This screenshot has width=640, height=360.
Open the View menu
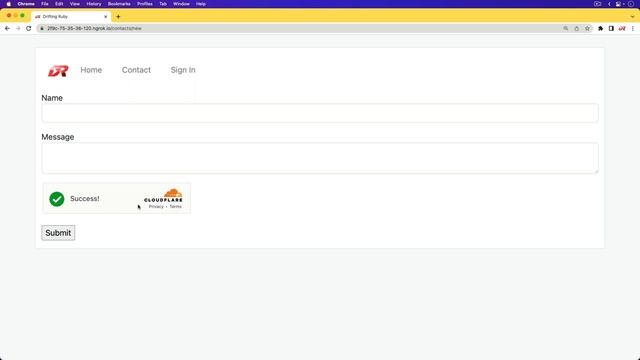(75, 4)
